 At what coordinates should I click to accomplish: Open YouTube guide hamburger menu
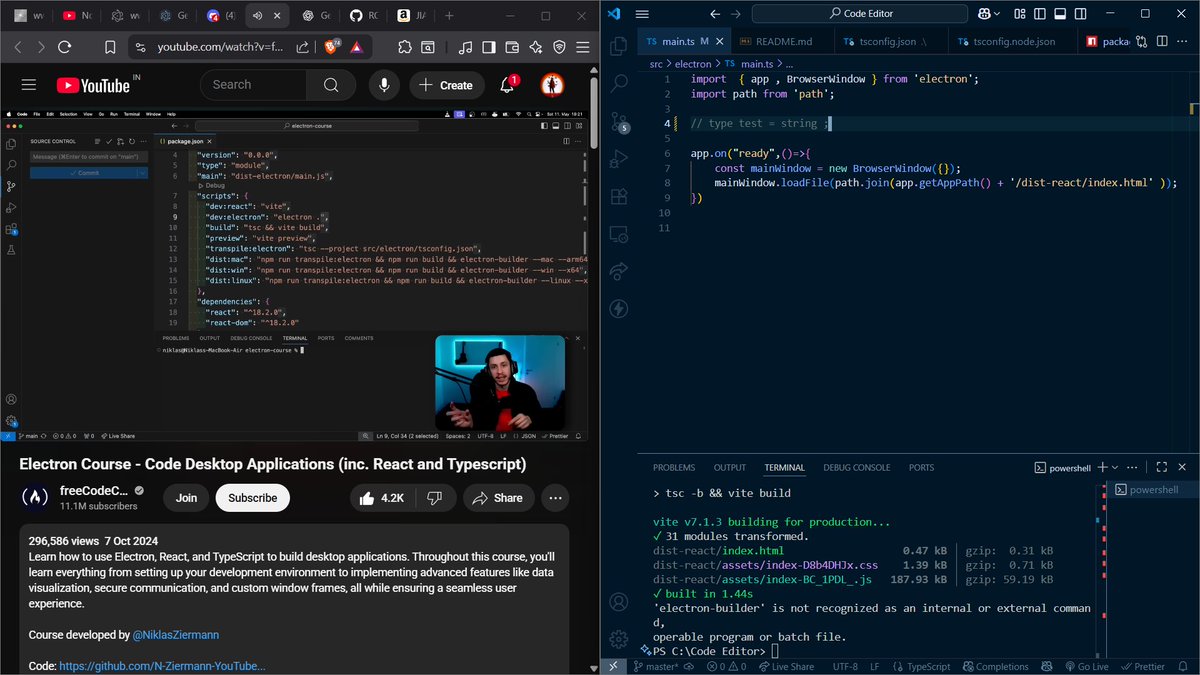coord(28,85)
